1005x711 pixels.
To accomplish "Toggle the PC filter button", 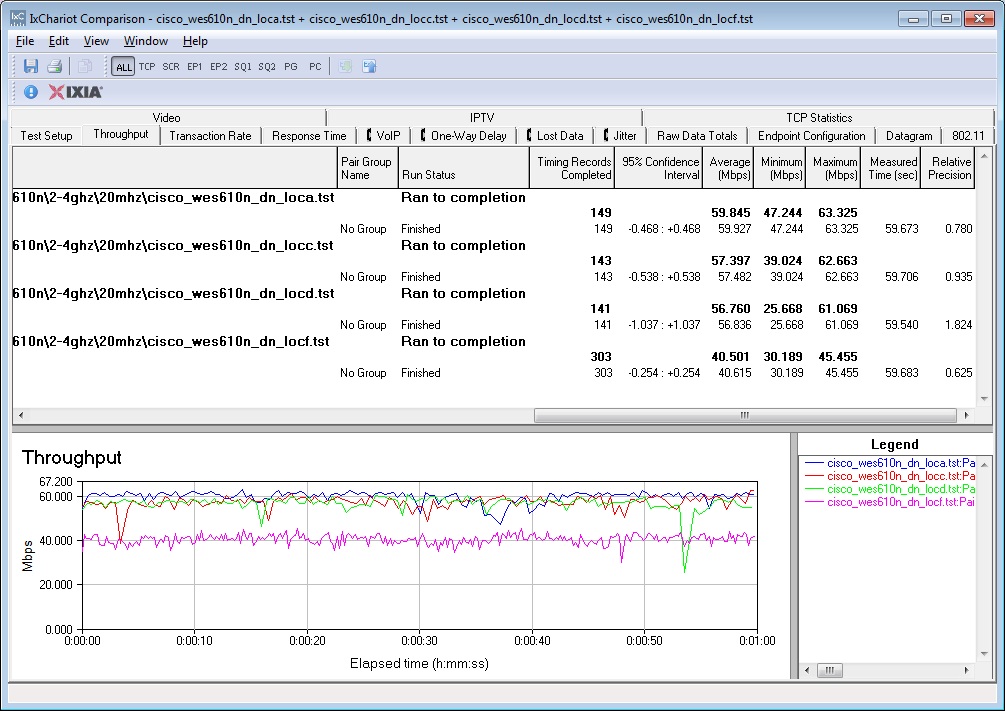I will [x=315, y=67].
